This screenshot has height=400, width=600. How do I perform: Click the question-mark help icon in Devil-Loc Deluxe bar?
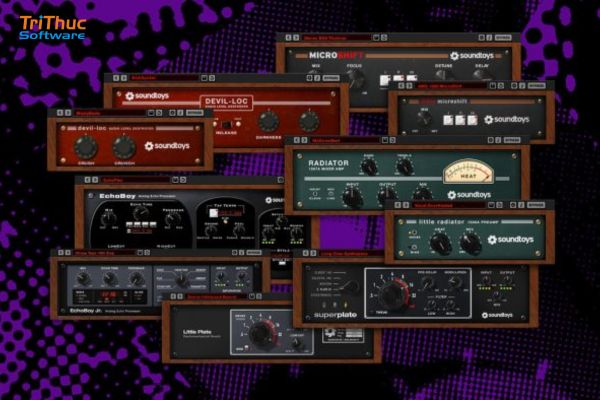[x=317, y=78]
